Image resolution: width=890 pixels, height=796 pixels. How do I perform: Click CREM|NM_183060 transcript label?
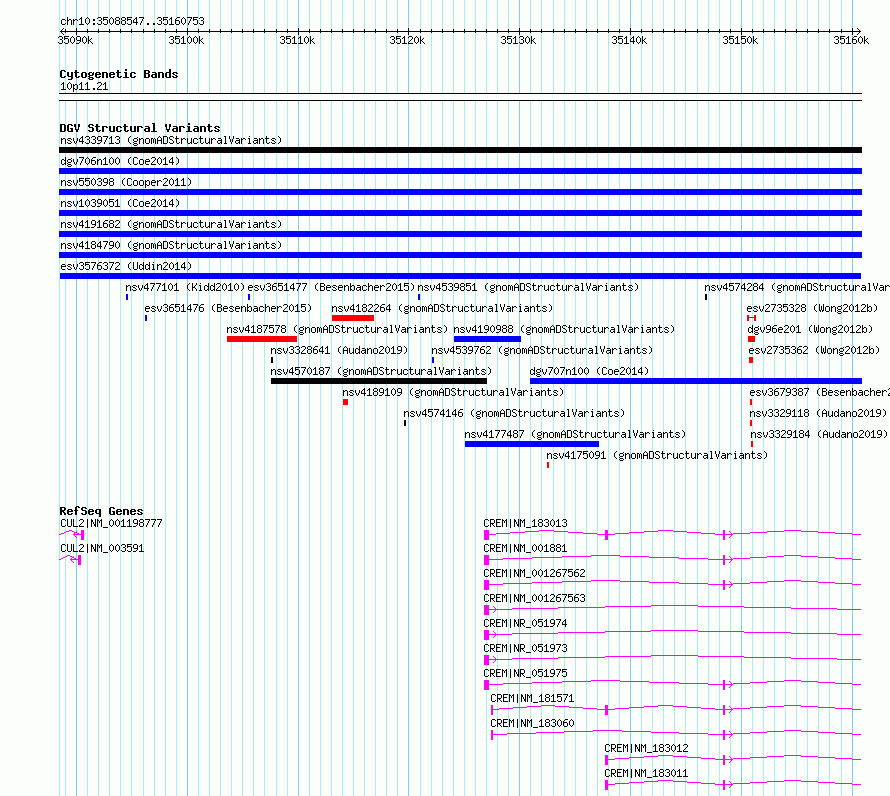click(532, 723)
